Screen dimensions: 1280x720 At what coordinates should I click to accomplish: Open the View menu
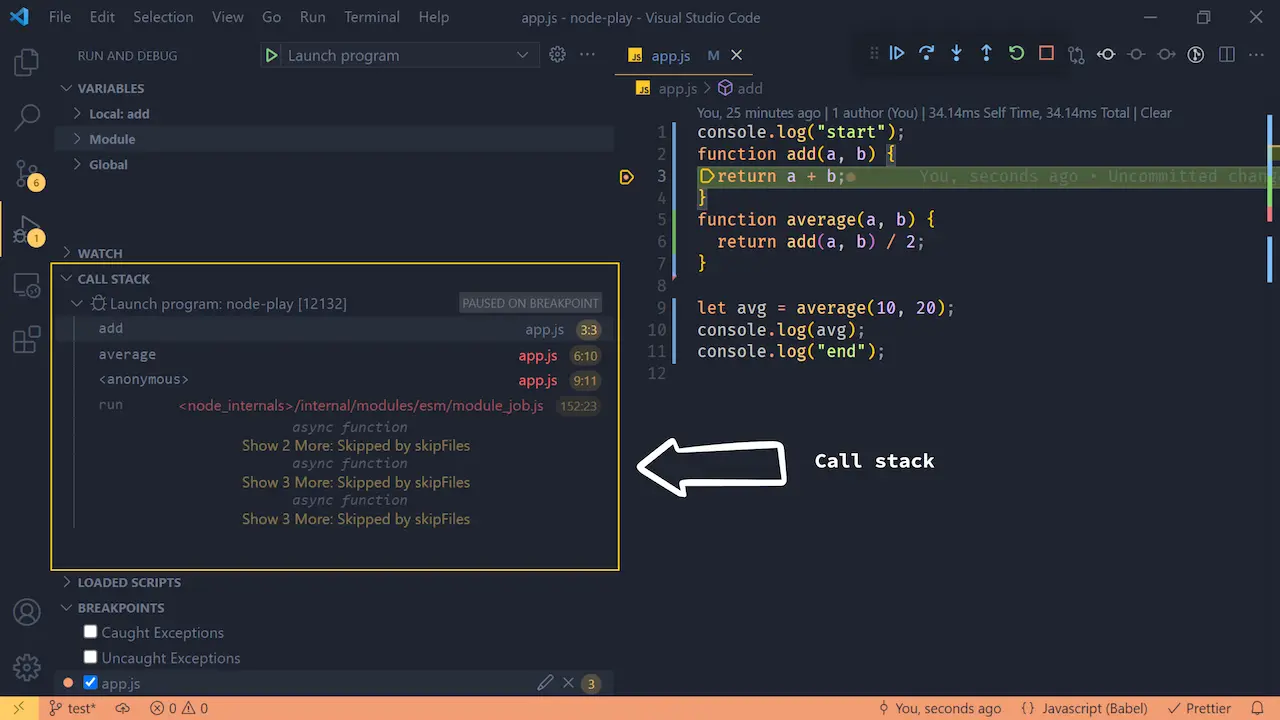[x=228, y=17]
